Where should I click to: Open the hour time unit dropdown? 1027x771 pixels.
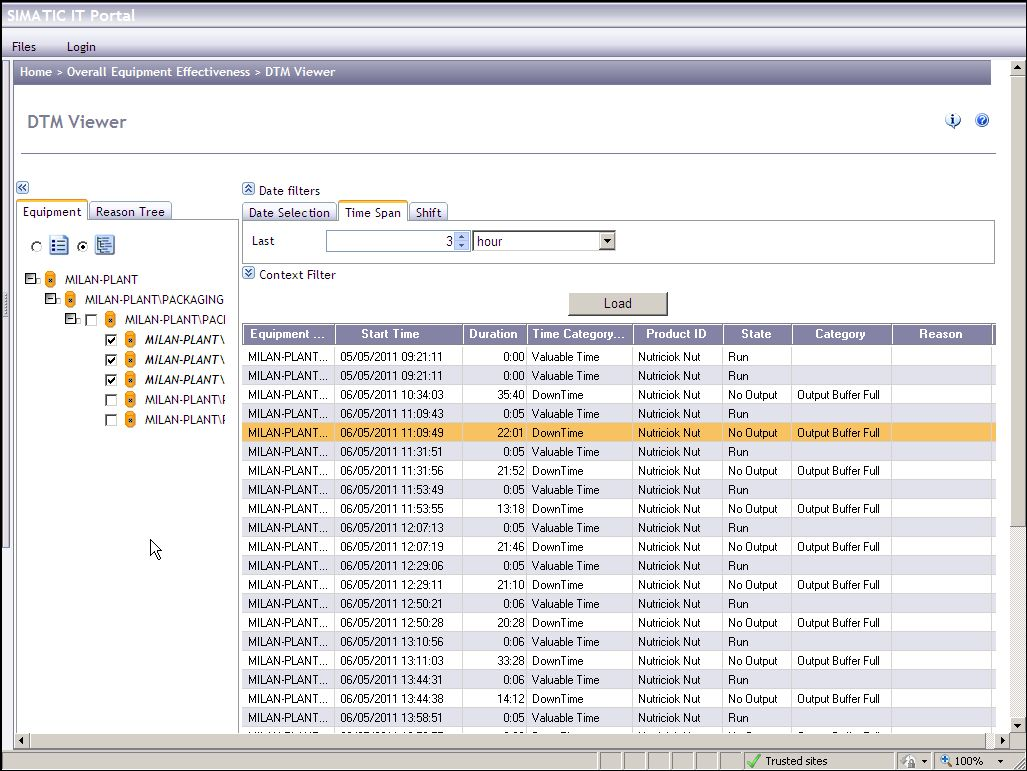[x=606, y=240]
